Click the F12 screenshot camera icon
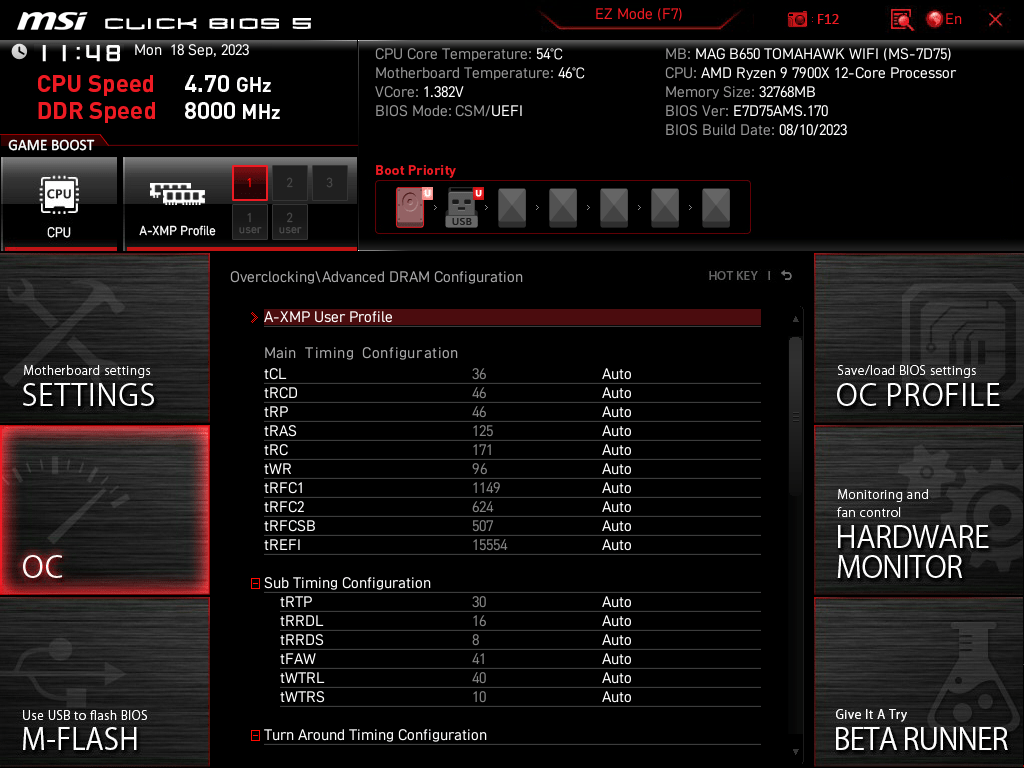Screen dimensions: 1024x768 (x=797, y=20)
